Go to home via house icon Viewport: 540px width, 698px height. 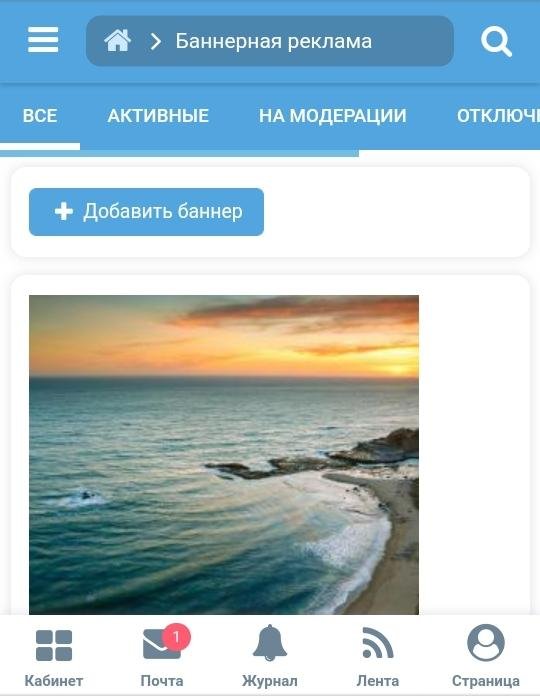point(118,41)
